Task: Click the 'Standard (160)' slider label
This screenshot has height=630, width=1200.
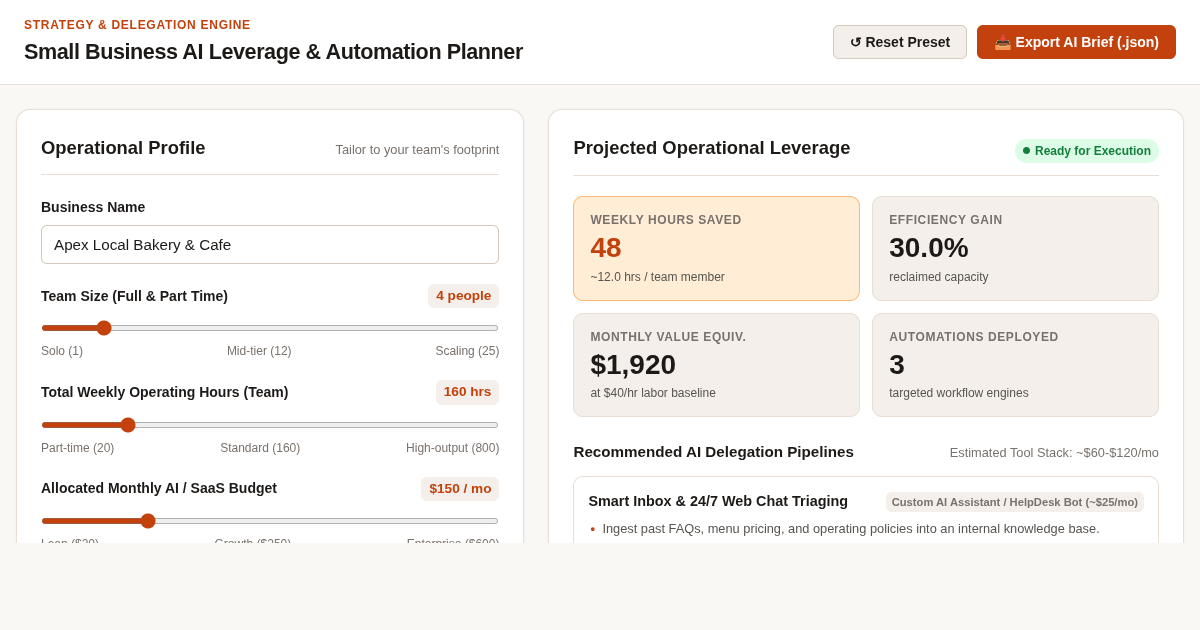Action: pos(260,448)
